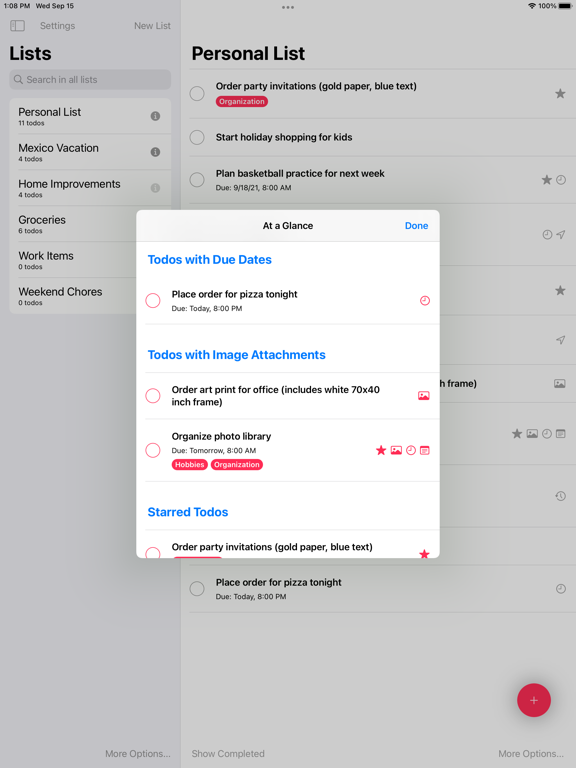Screen dimensions: 576x768
Task: Click red star on Starred Todos party invitations row
Action: click(424, 554)
